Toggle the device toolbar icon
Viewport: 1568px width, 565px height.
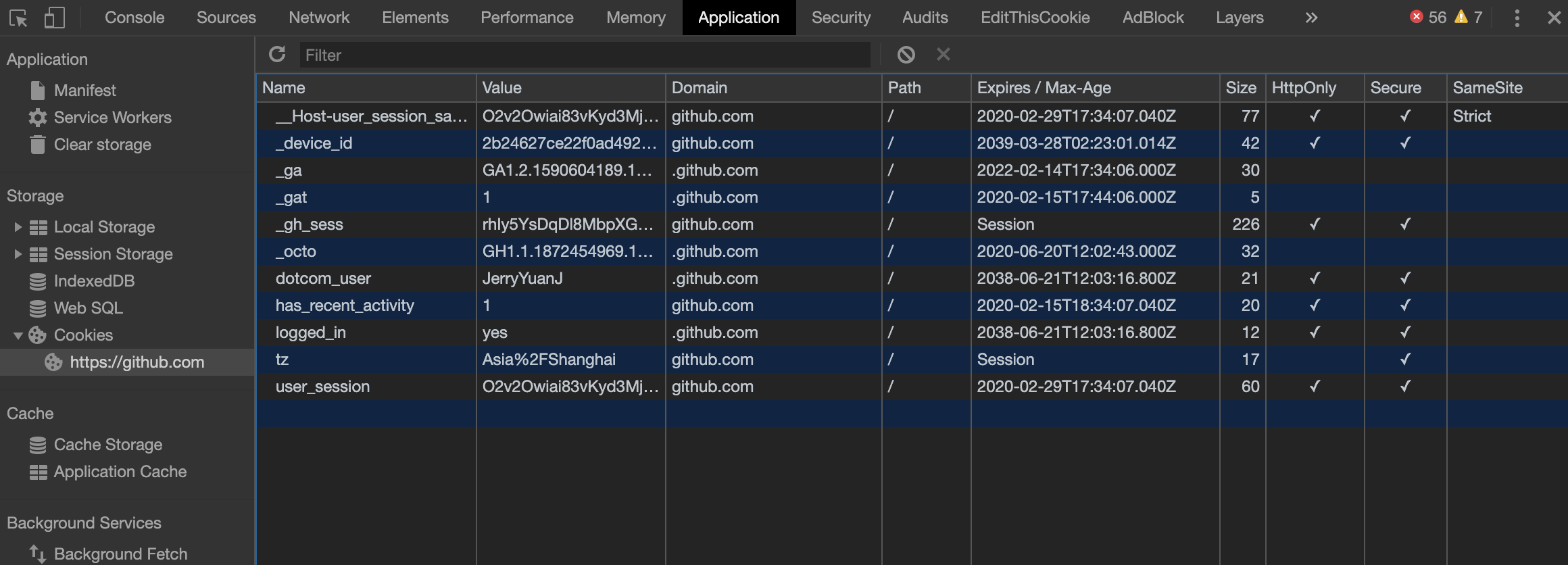(55, 18)
